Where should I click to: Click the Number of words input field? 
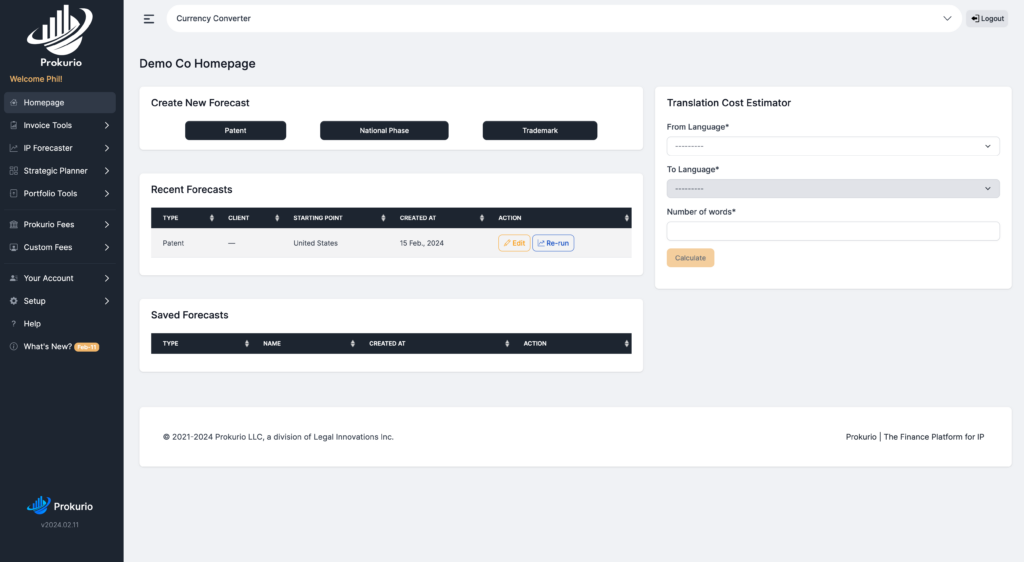click(x=833, y=231)
